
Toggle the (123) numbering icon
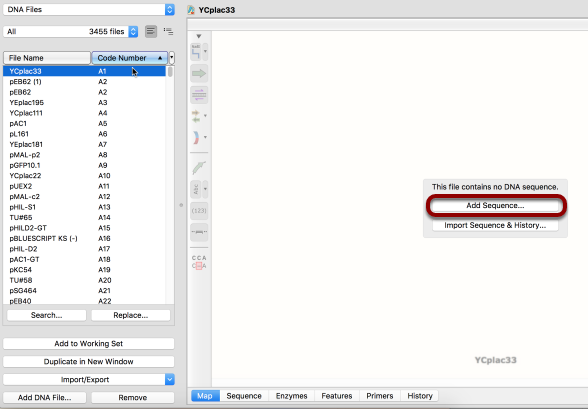point(199,211)
